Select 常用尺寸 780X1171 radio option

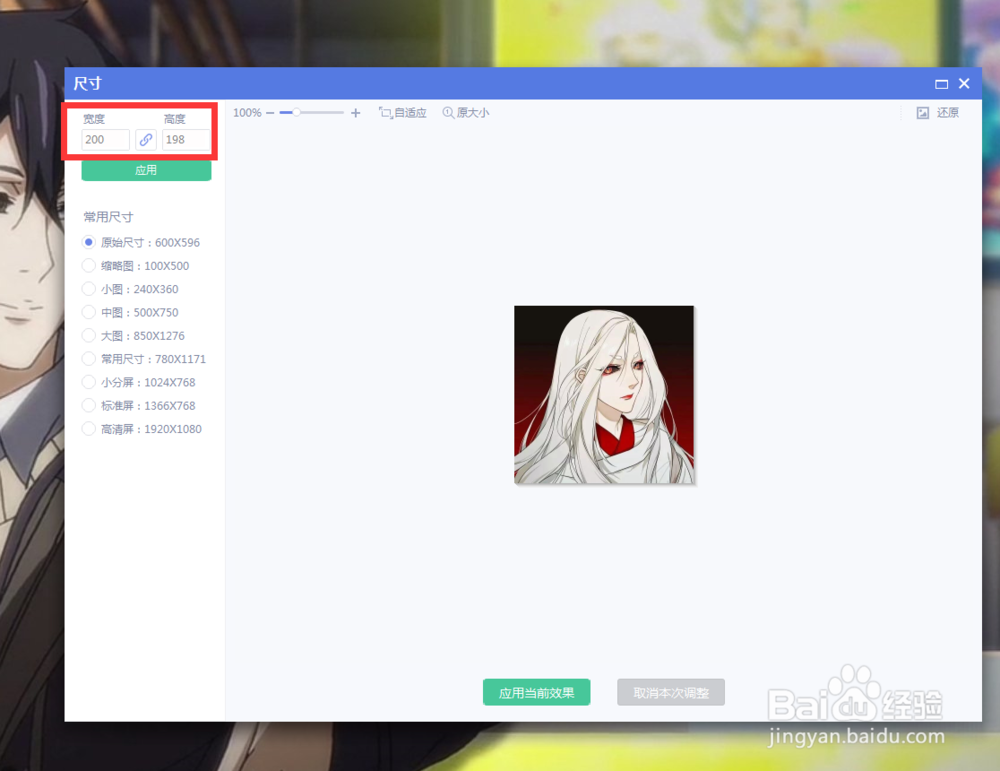[x=89, y=359]
